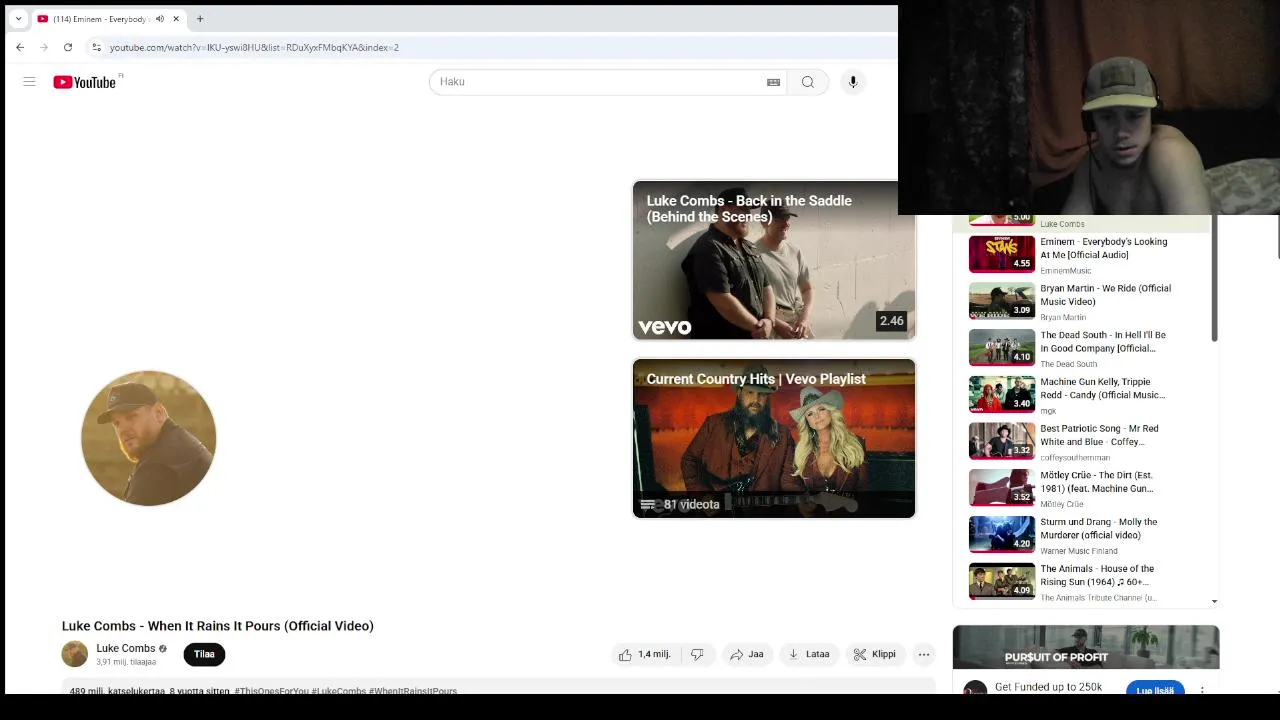
Task: Share the video with the Jaa button
Action: click(746, 654)
